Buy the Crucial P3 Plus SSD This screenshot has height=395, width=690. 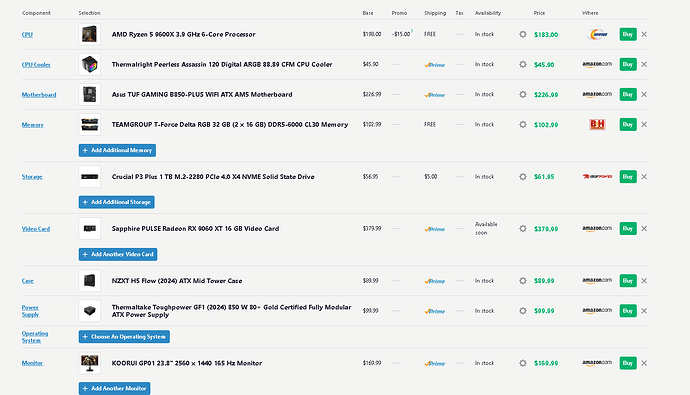628,177
